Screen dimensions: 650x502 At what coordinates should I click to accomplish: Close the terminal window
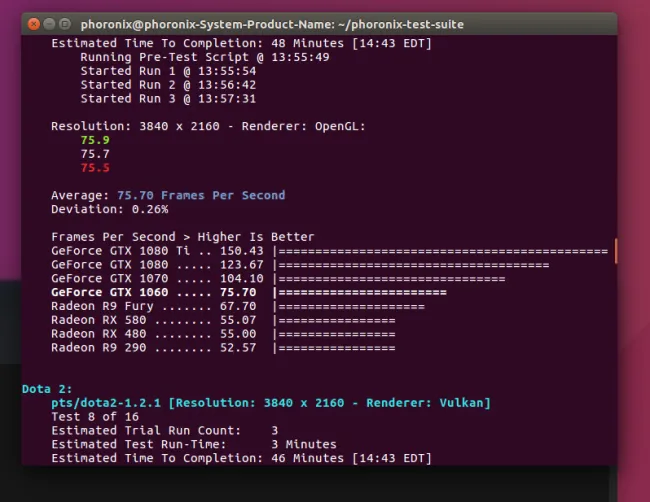tap(34, 24)
